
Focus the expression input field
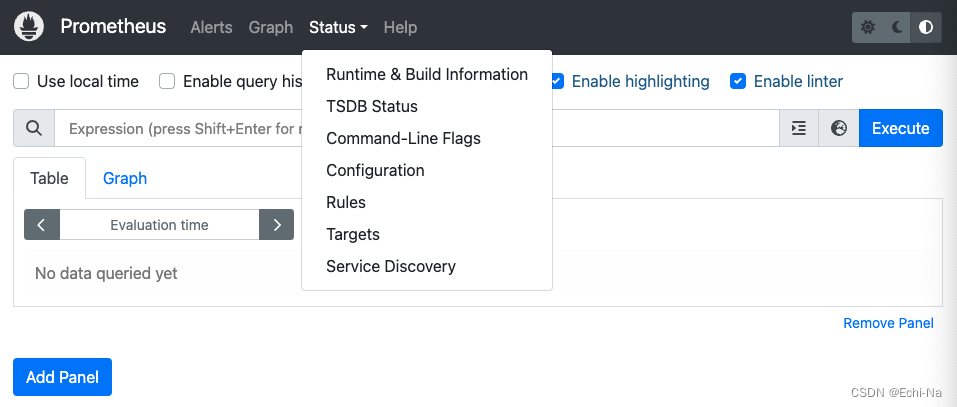[180, 129]
